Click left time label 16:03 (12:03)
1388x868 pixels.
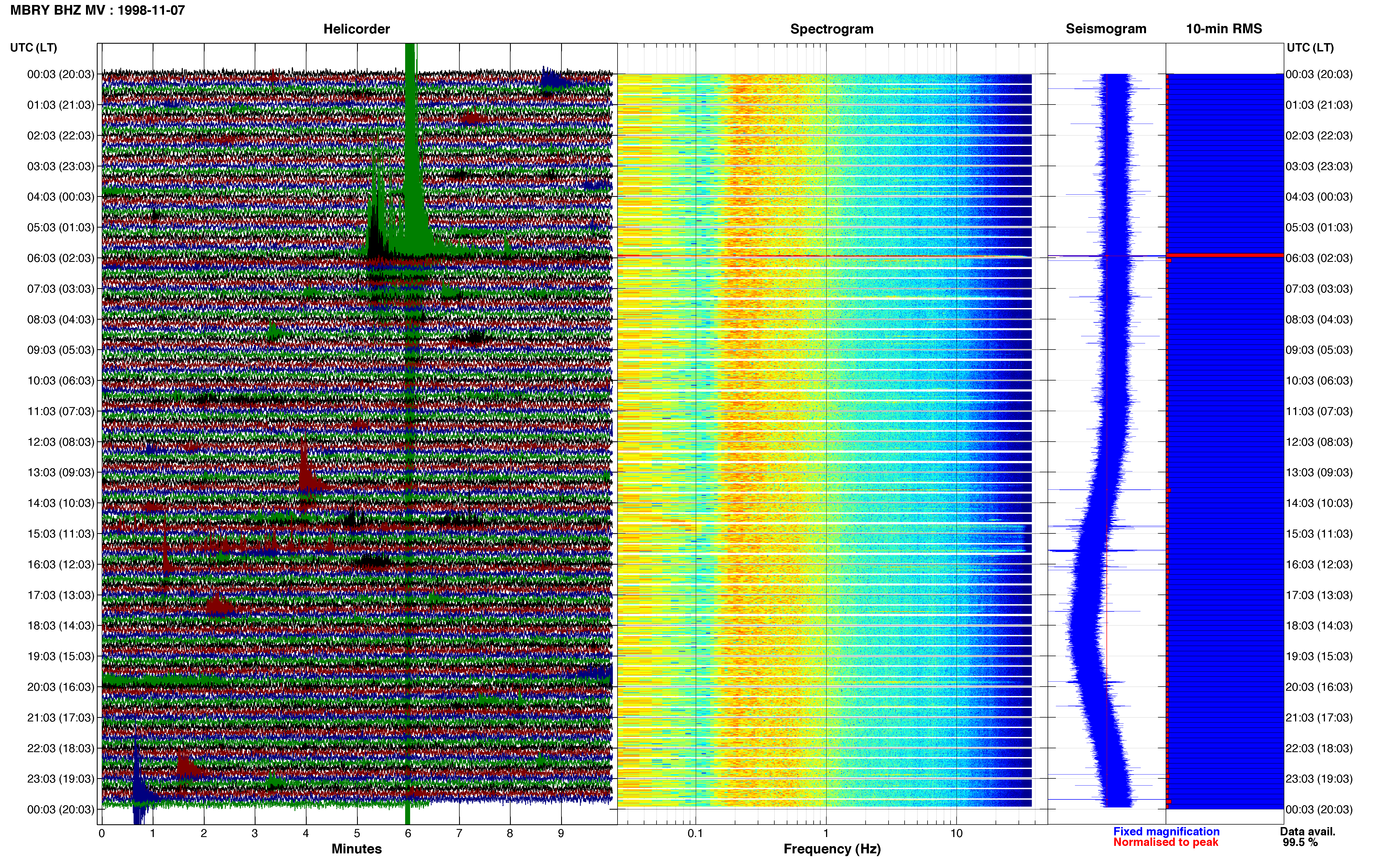61,564
